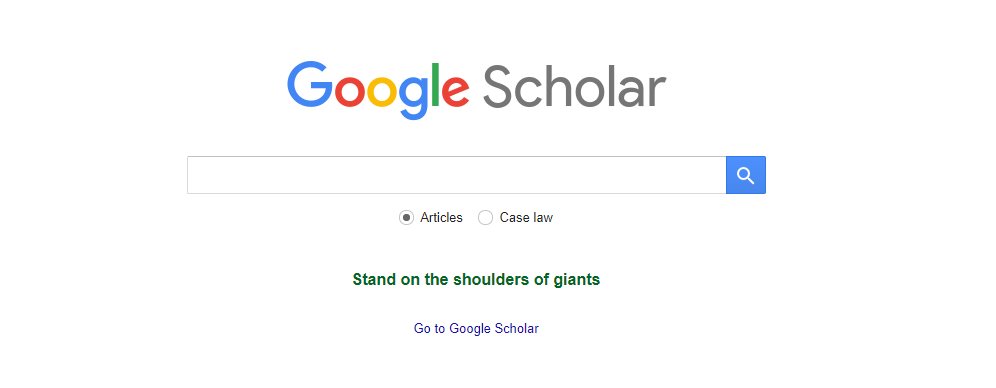Select the Case law radio button
Screen dimensions: 996x388
coord(485,218)
